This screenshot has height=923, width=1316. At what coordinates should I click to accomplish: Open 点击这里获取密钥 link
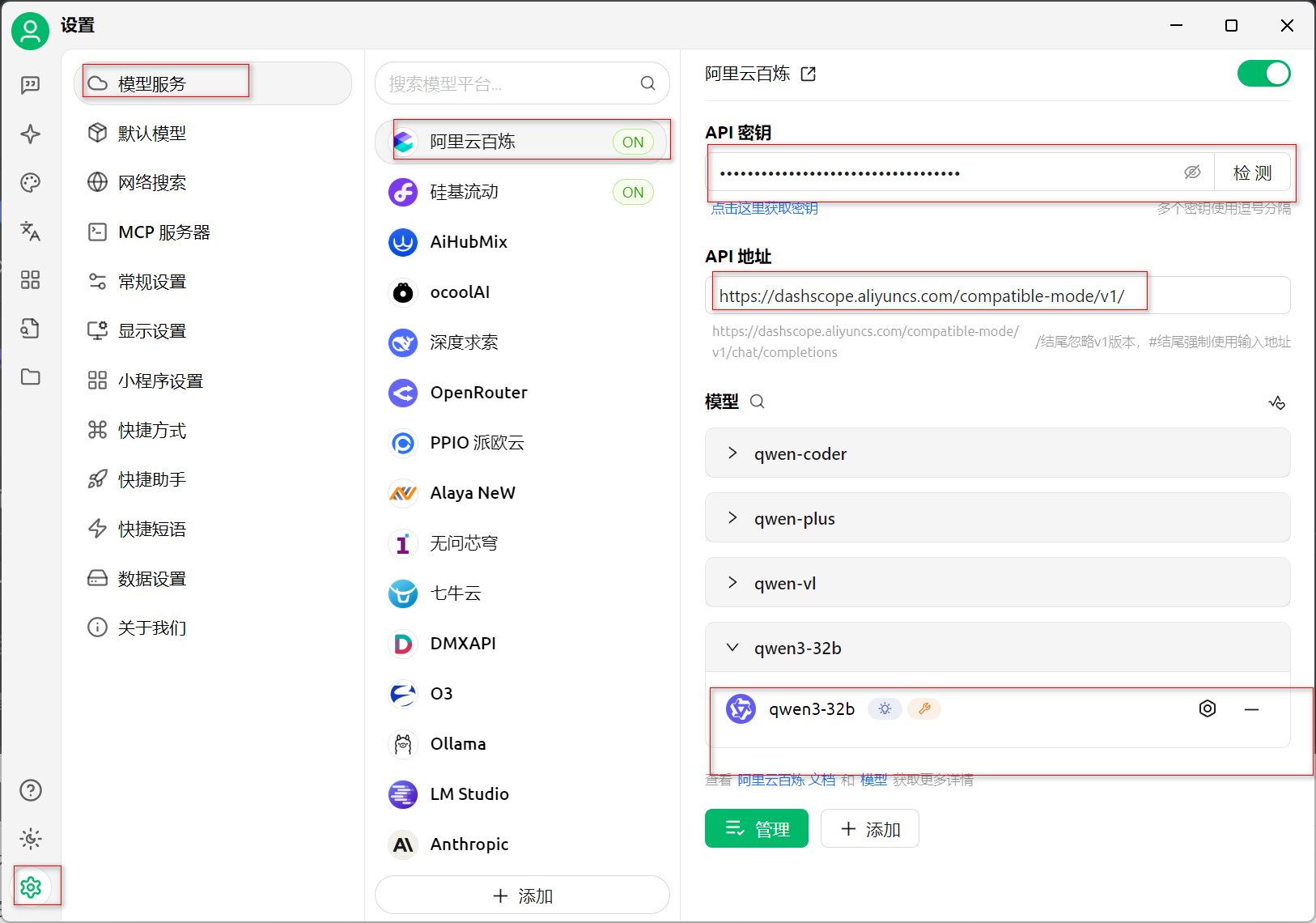(x=764, y=209)
